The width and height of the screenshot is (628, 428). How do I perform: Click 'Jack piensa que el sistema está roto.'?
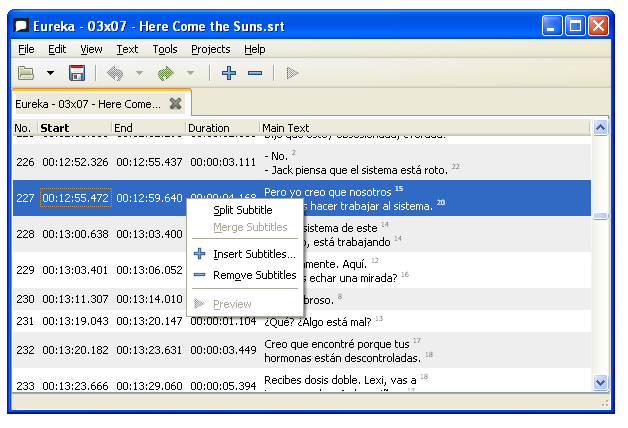pyautogui.click(x=360, y=170)
